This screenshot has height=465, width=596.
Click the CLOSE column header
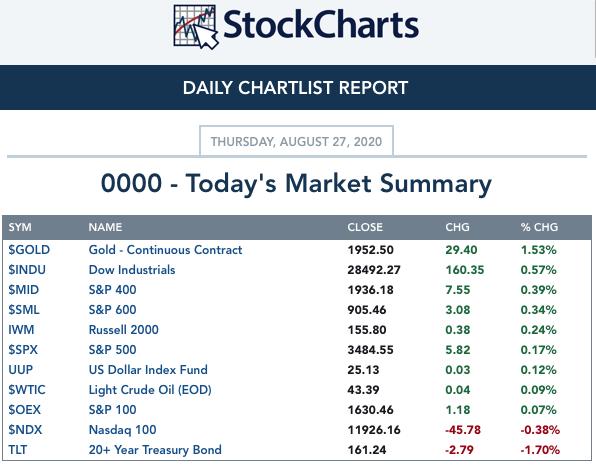click(365, 227)
